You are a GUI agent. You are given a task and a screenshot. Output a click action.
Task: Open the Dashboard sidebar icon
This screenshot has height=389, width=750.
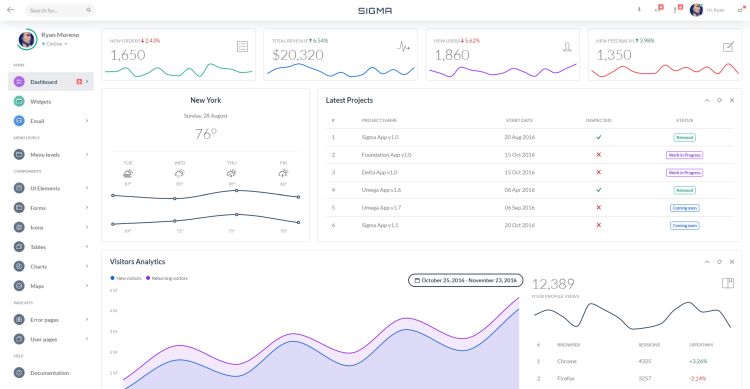coord(19,82)
